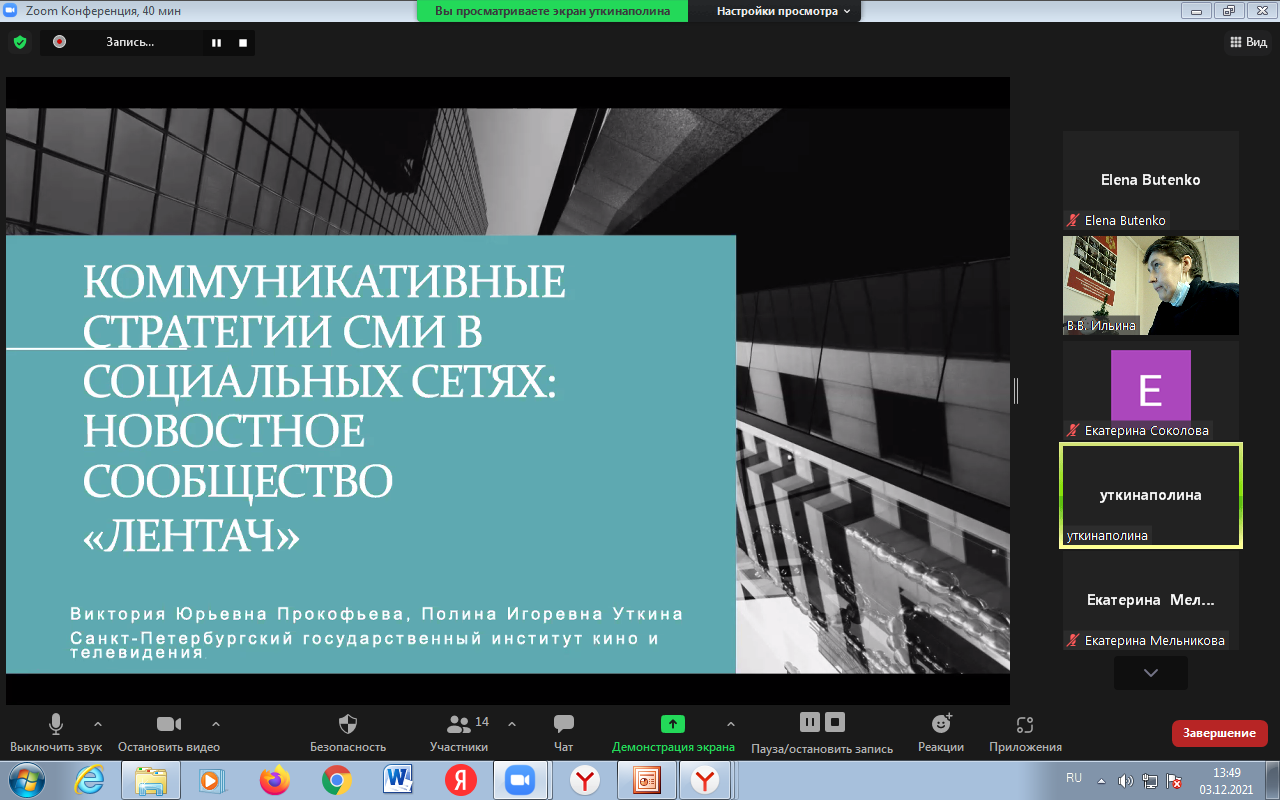Mute microphone with Выключить звук
The height and width of the screenshot is (800, 1280).
click(x=56, y=733)
